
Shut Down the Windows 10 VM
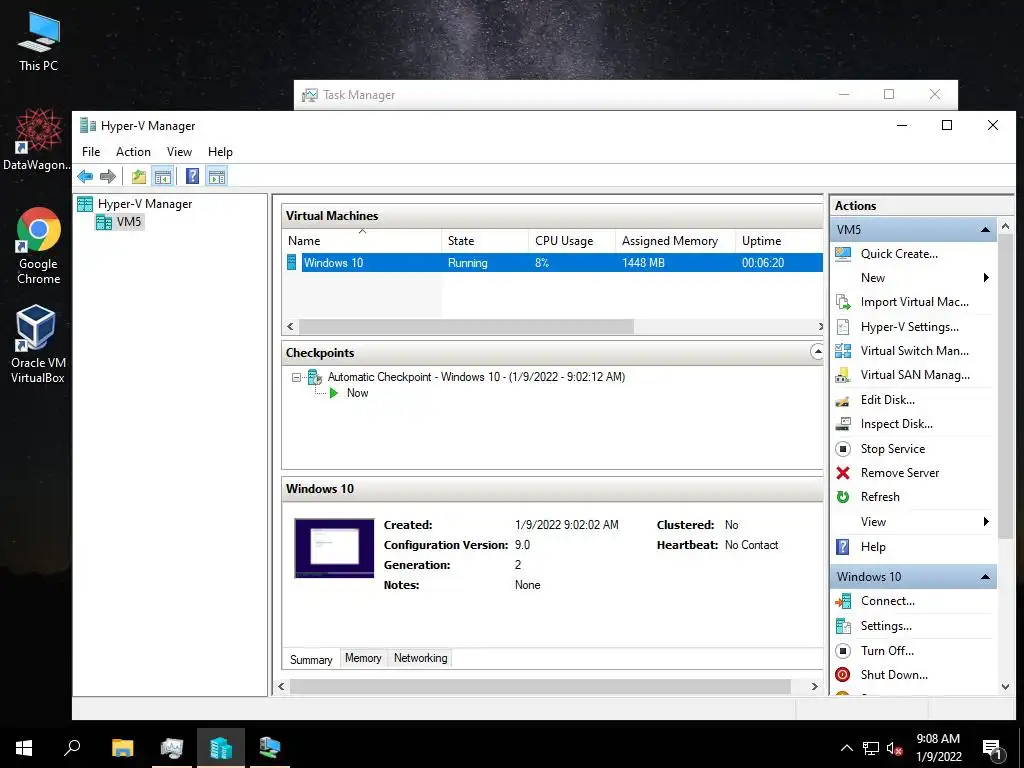(x=894, y=675)
